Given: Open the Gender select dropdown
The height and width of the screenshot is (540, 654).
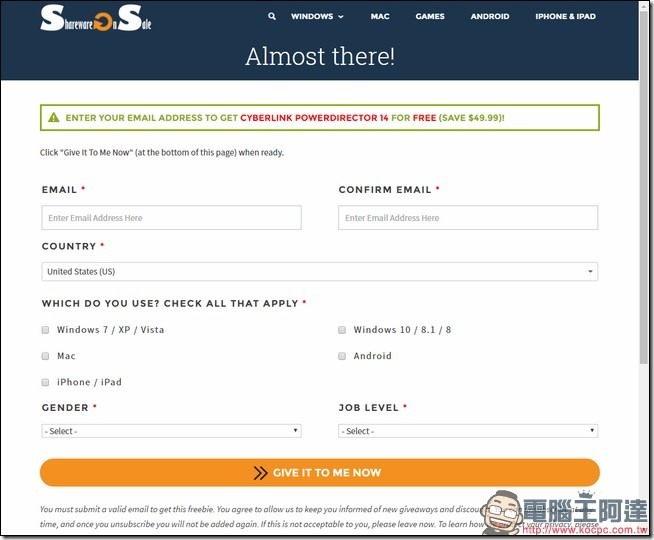Looking at the screenshot, I should point(171,431).
